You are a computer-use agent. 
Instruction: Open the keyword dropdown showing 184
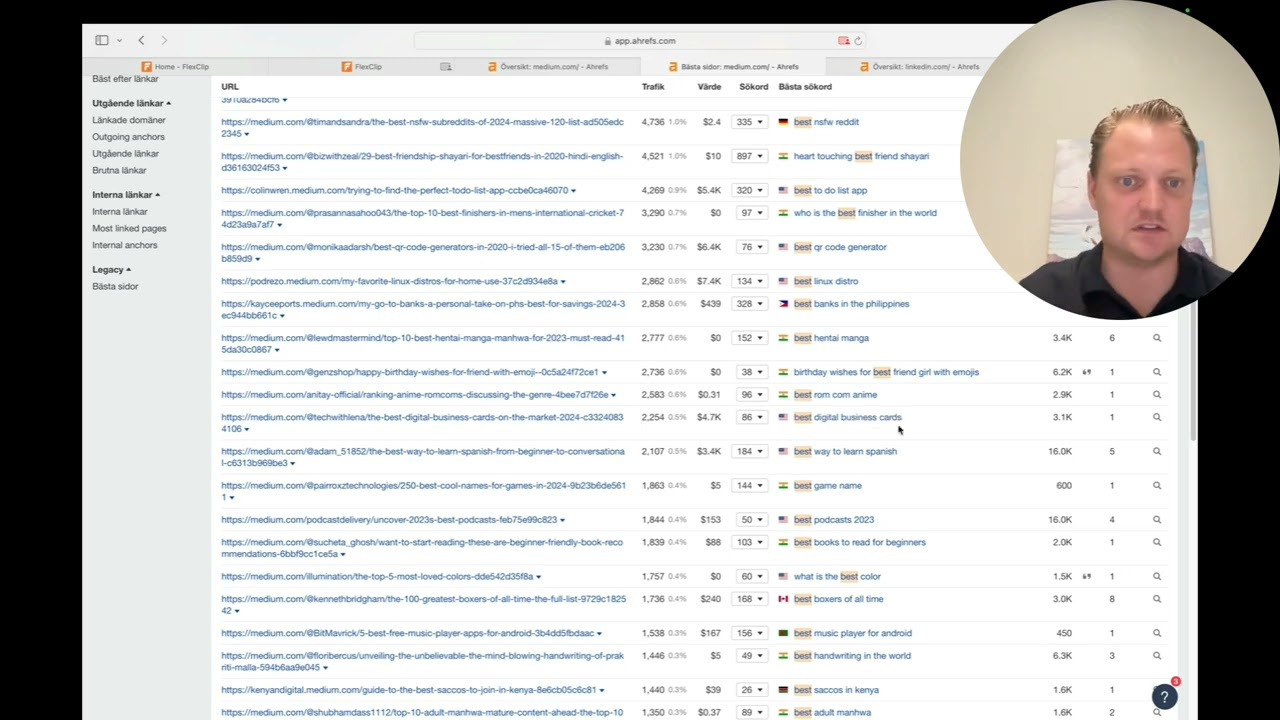[x=748, y=451]
